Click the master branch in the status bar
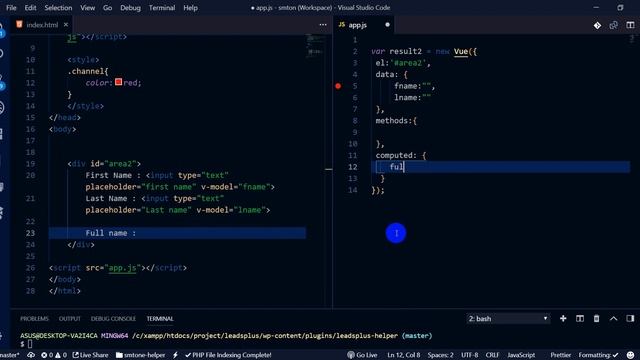Viewport: 640px width, 360px height. pos(10,355)
